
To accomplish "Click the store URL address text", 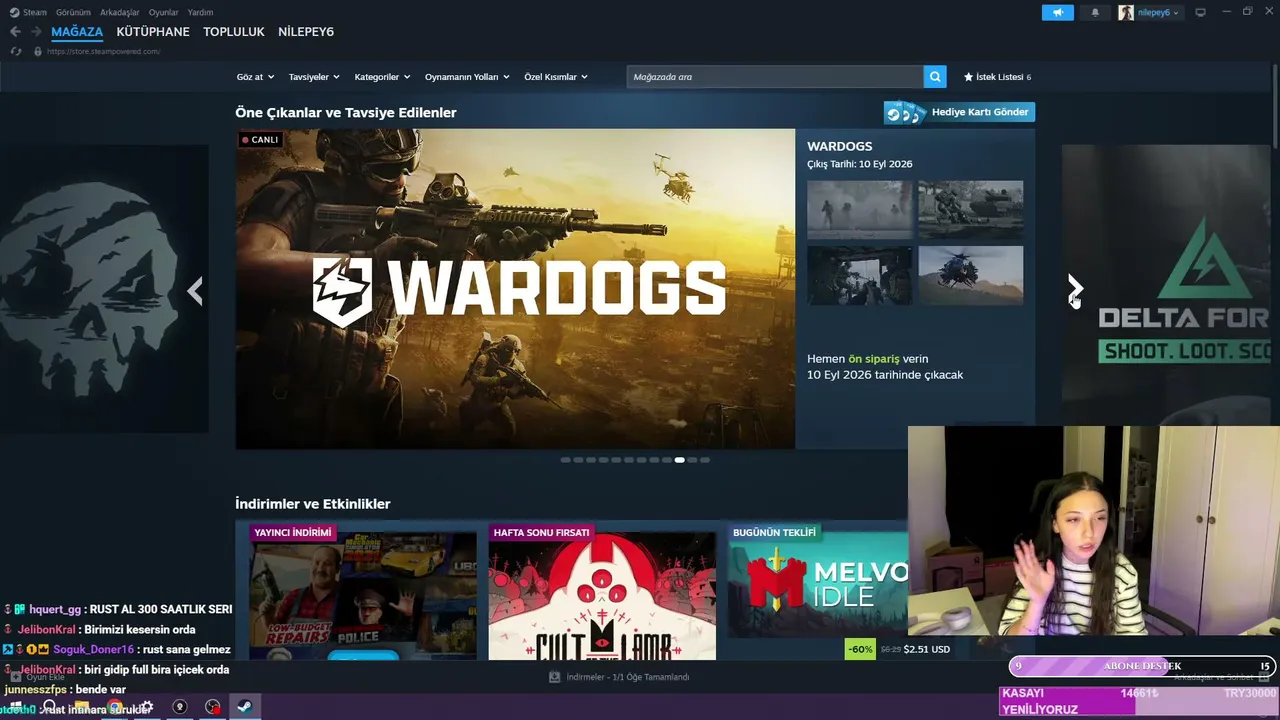I will [x=104, y=52].
